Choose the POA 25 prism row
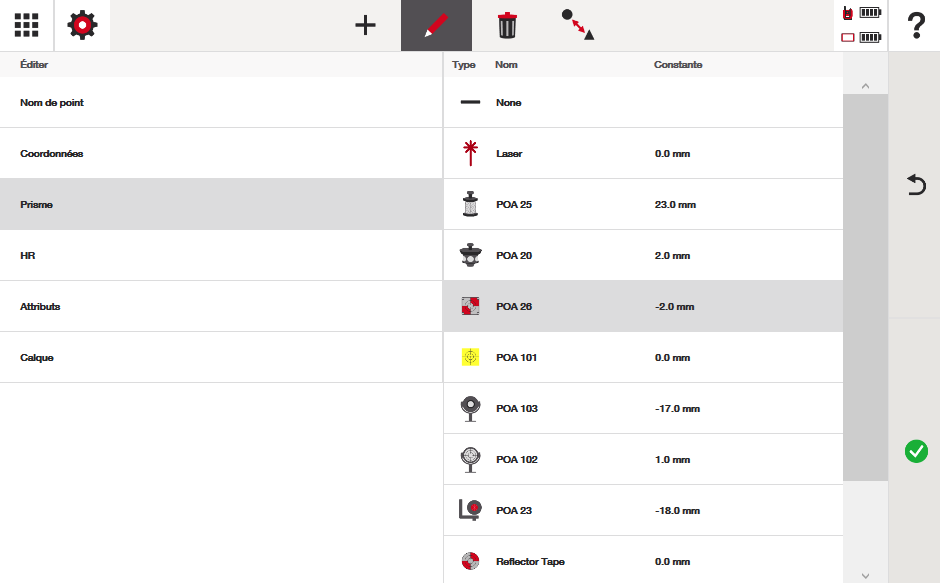Viewport: 940px width, 583px height. tap(642, 205)
